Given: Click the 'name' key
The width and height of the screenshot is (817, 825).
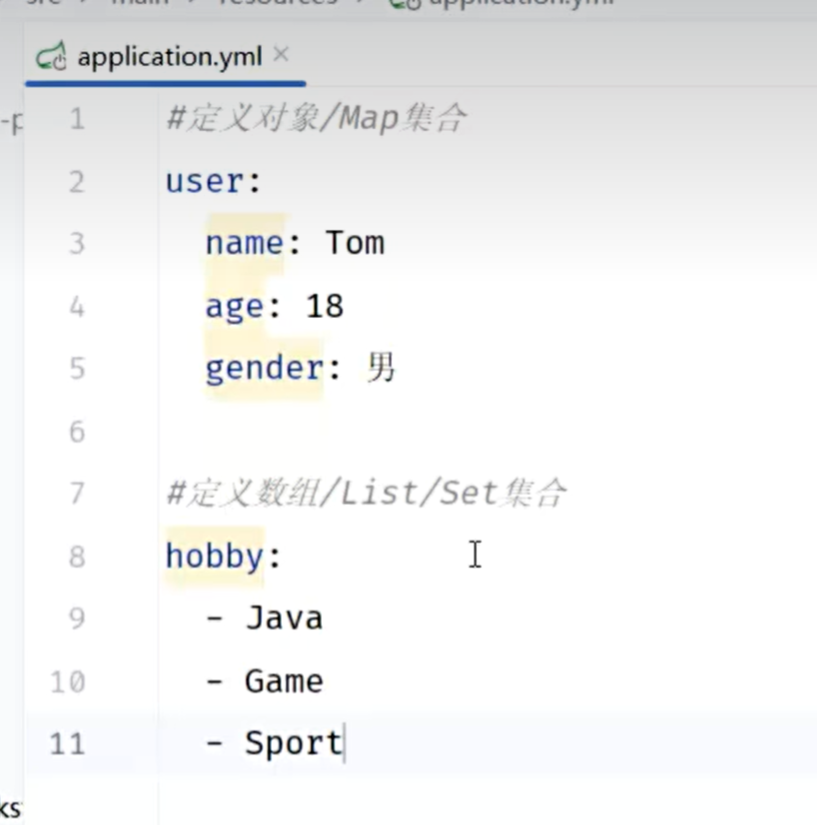Looking at the screenshot, I should pyautogui.click(x=245, y=244).
